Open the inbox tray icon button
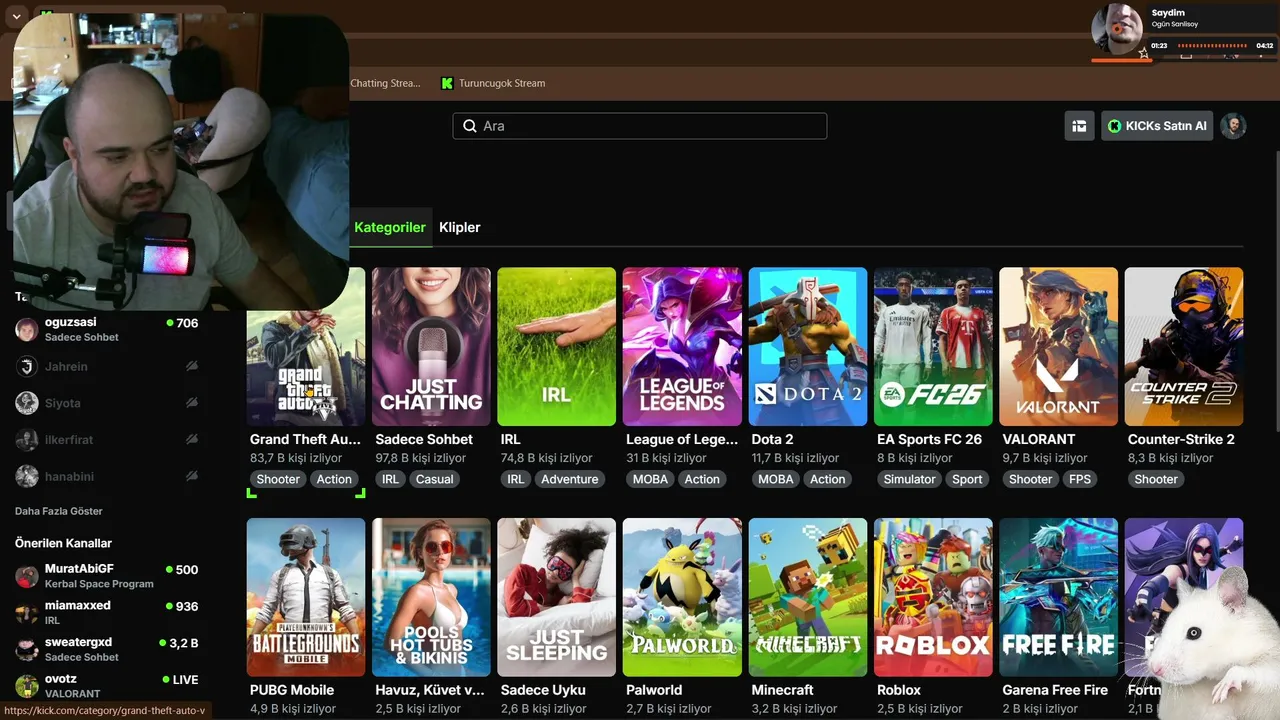Screen dimensions: 1280x720 tap(1079, 126)
